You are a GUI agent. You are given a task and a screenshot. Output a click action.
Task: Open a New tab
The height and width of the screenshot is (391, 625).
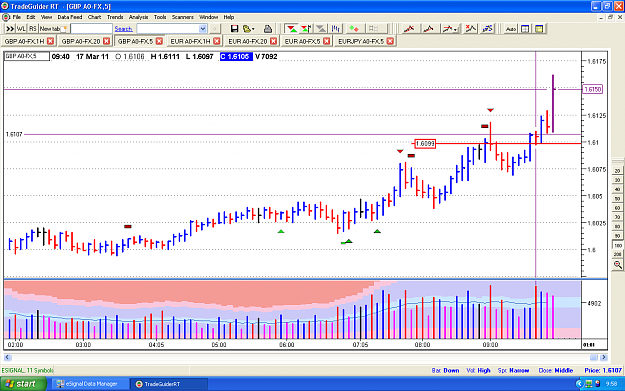(53, 29)
